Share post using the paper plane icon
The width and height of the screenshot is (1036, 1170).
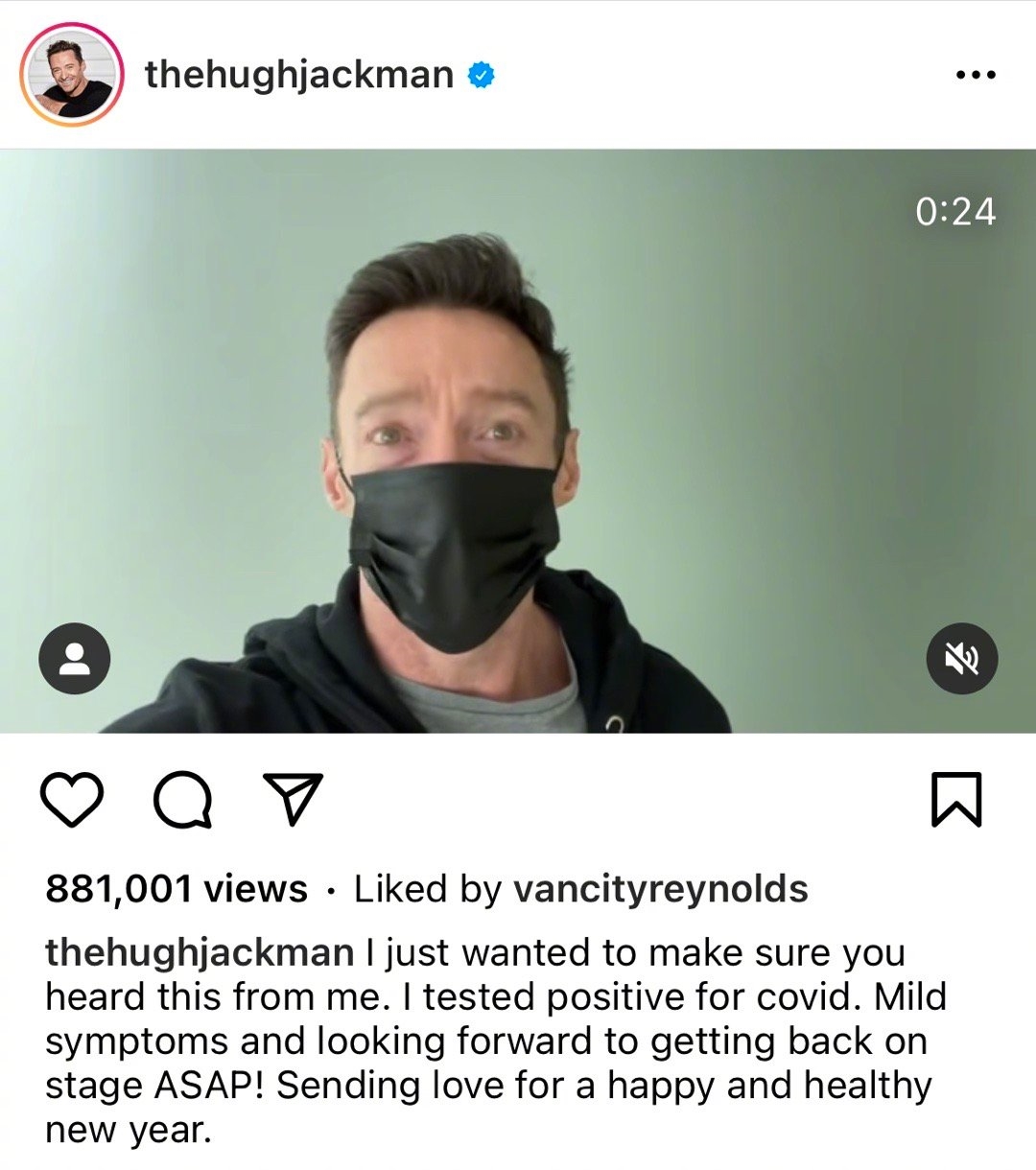293,799
